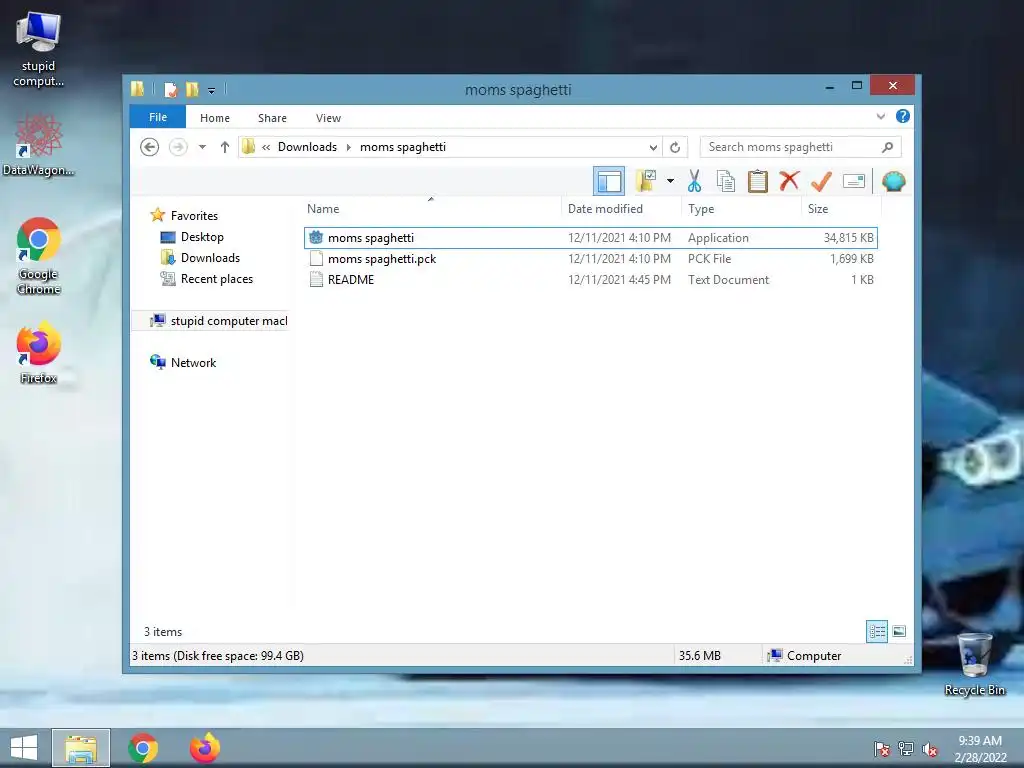Toggle the preview pane layout button
This screenshot has height=768, width=1024.
(609, 181)
